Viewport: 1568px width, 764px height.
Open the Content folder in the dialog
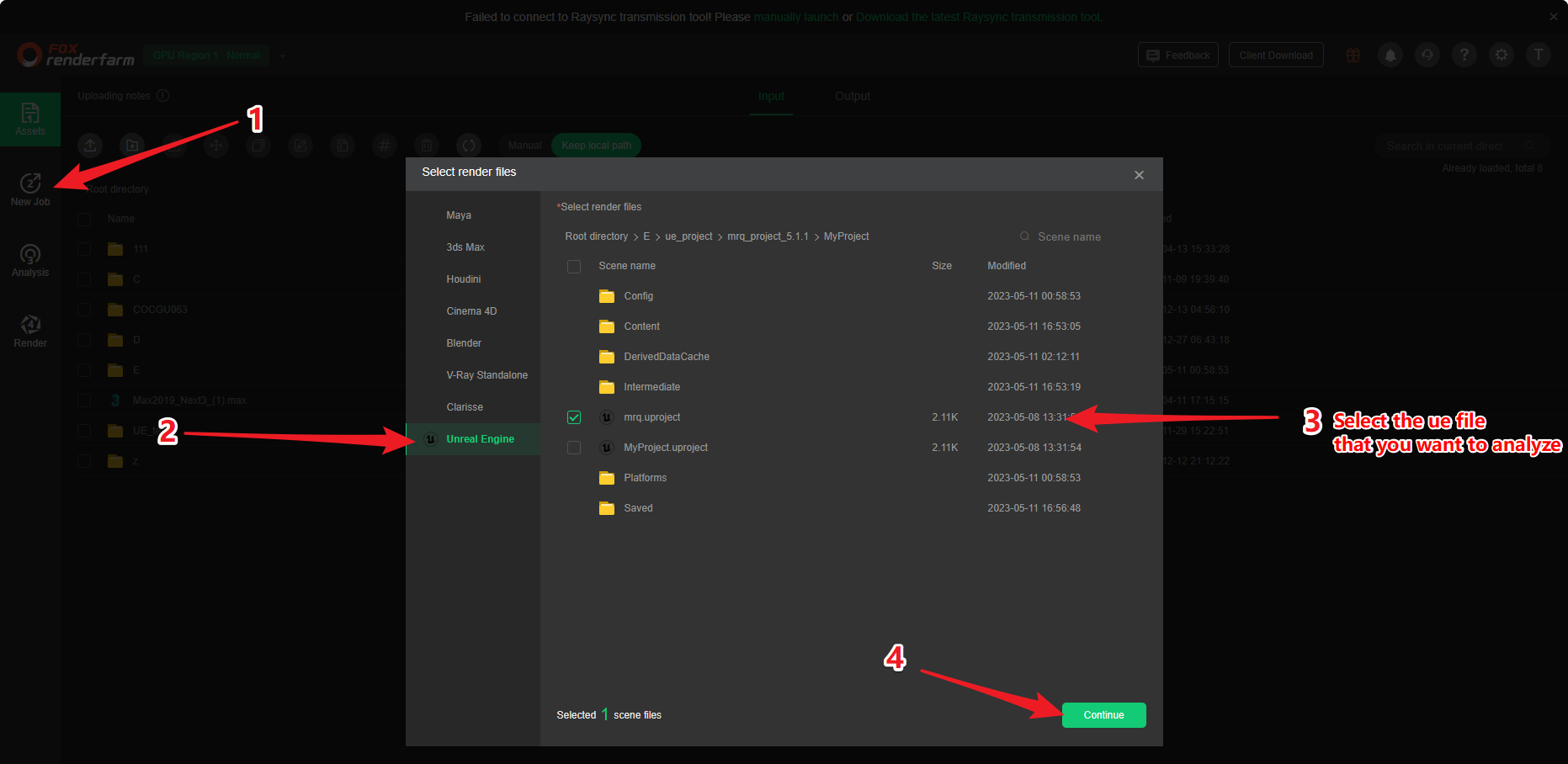[641, 326]
